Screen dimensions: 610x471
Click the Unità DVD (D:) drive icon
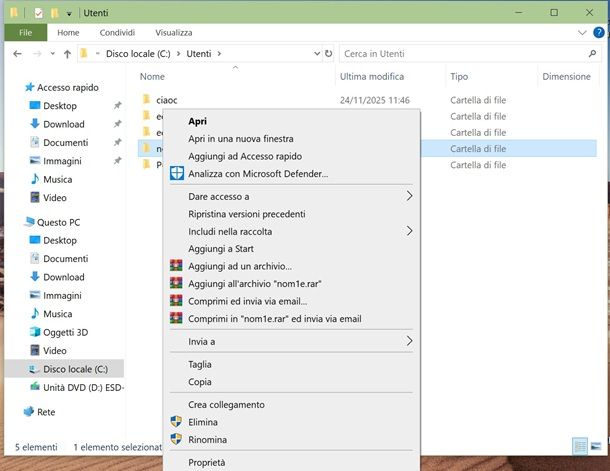[35, 387]
